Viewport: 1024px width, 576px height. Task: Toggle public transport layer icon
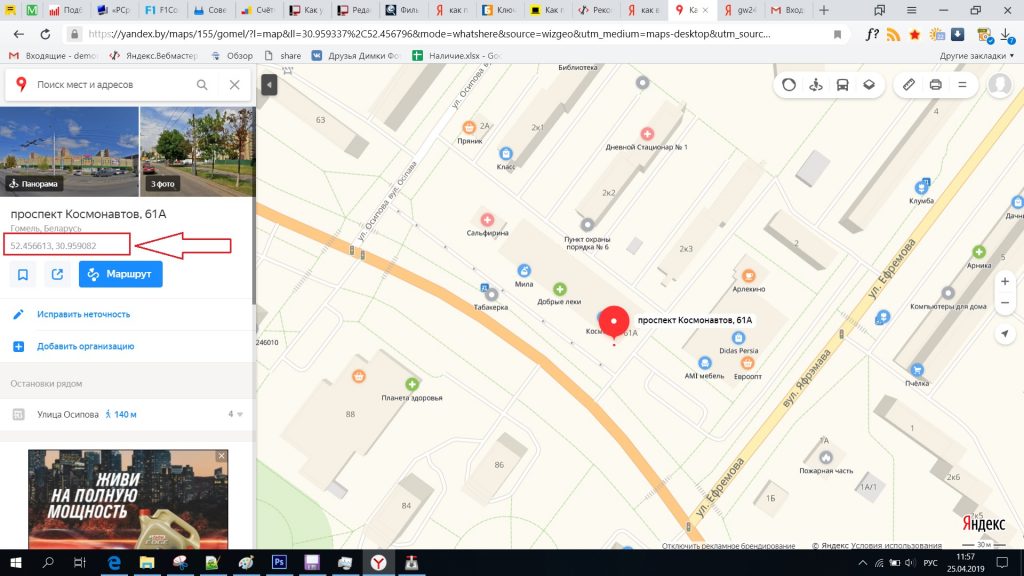point(842,85)
